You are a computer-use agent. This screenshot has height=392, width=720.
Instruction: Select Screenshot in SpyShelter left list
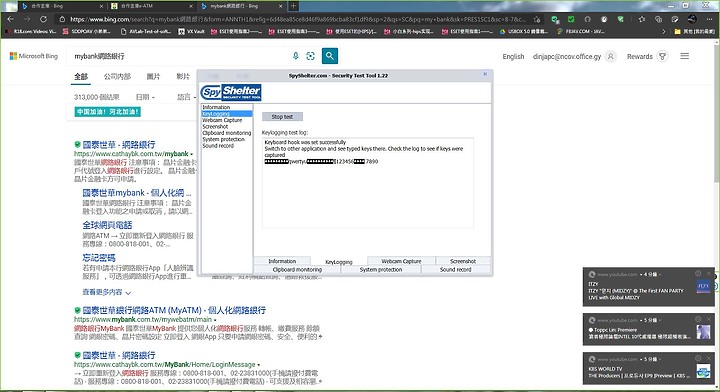227,126
